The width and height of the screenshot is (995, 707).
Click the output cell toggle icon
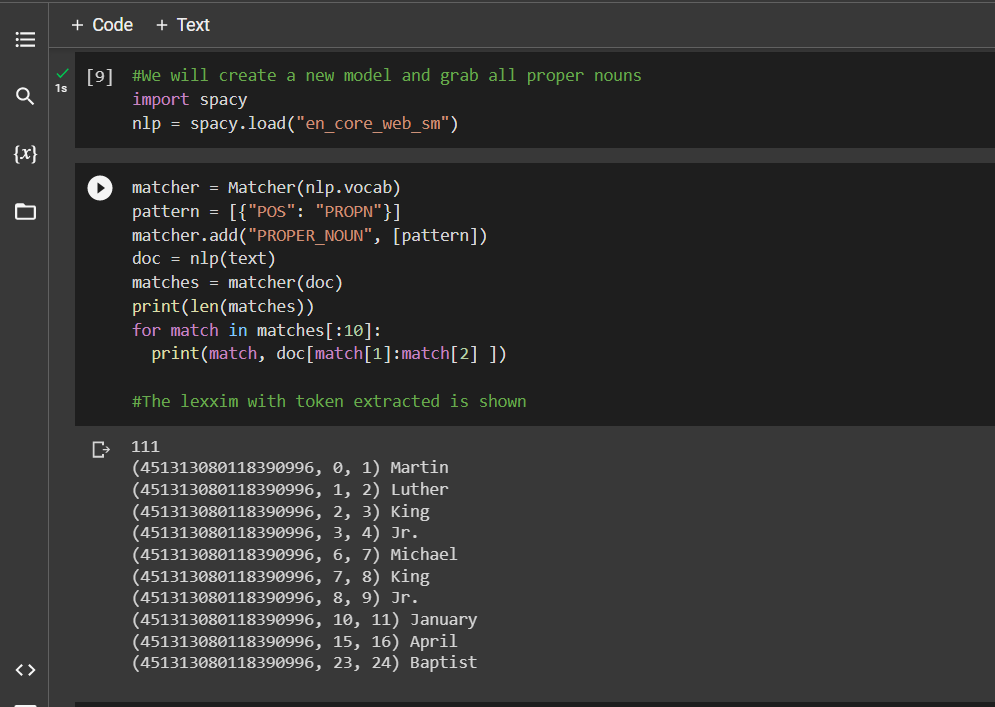100,449
